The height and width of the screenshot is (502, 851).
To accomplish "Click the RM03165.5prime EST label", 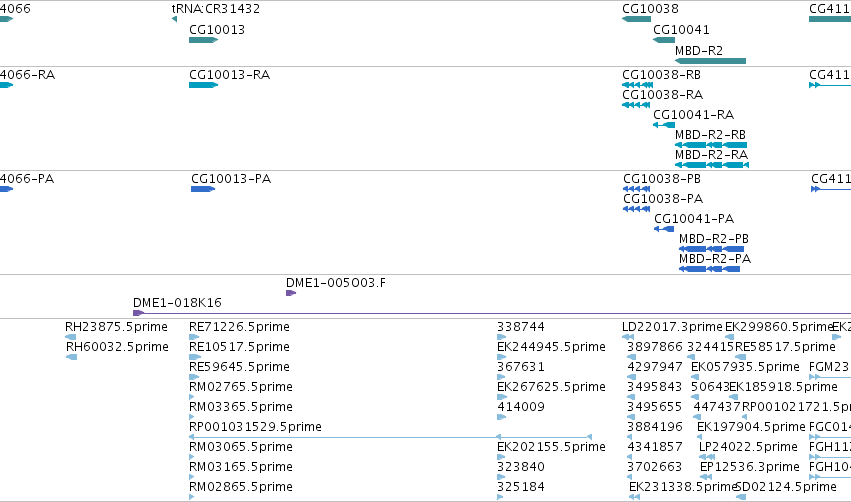I will tap(240, 467).
